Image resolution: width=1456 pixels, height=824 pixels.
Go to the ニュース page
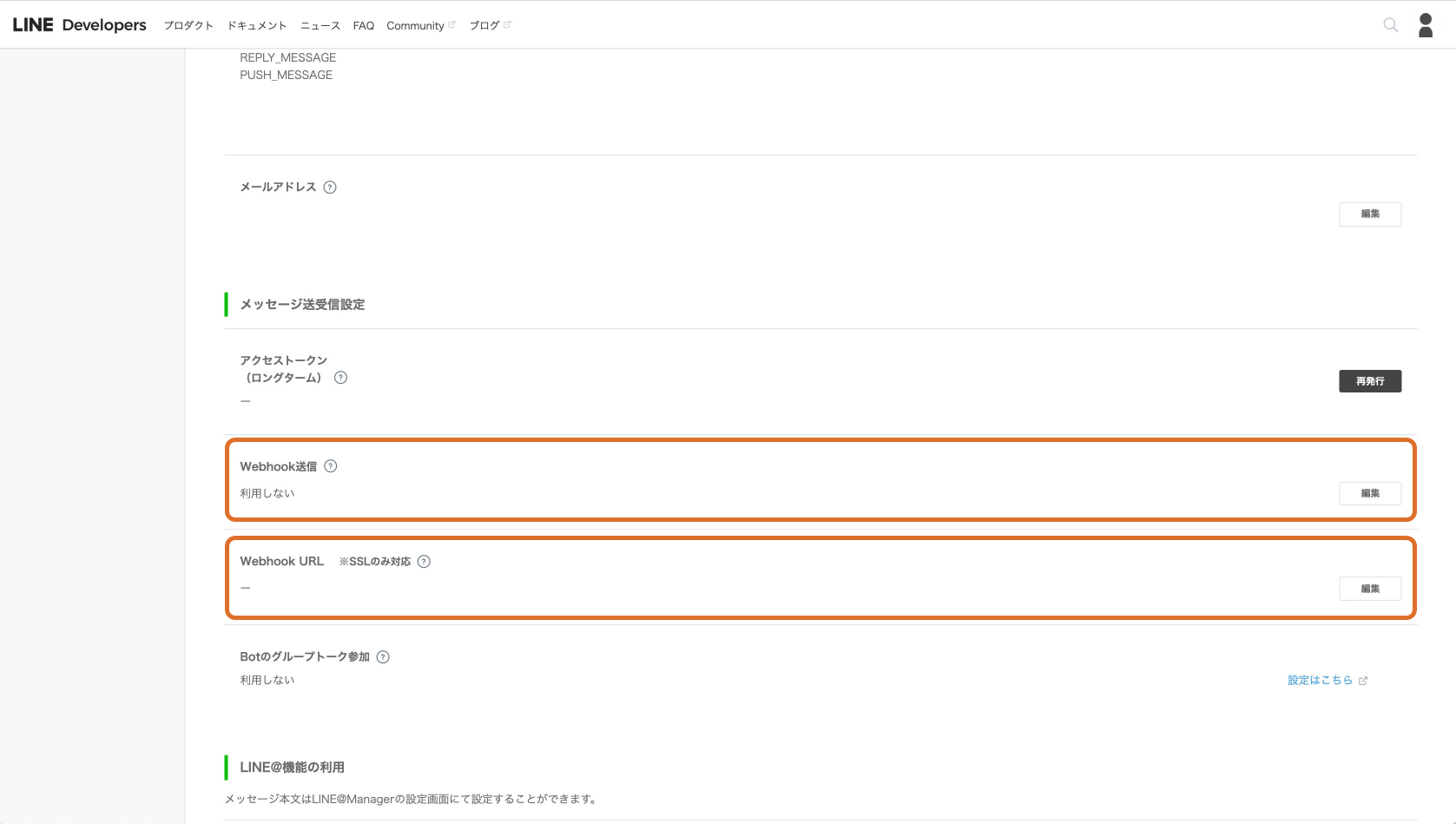(320, 26)
